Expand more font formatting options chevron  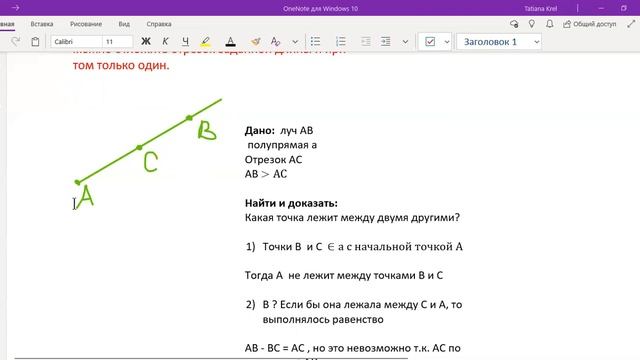[295, 42]
